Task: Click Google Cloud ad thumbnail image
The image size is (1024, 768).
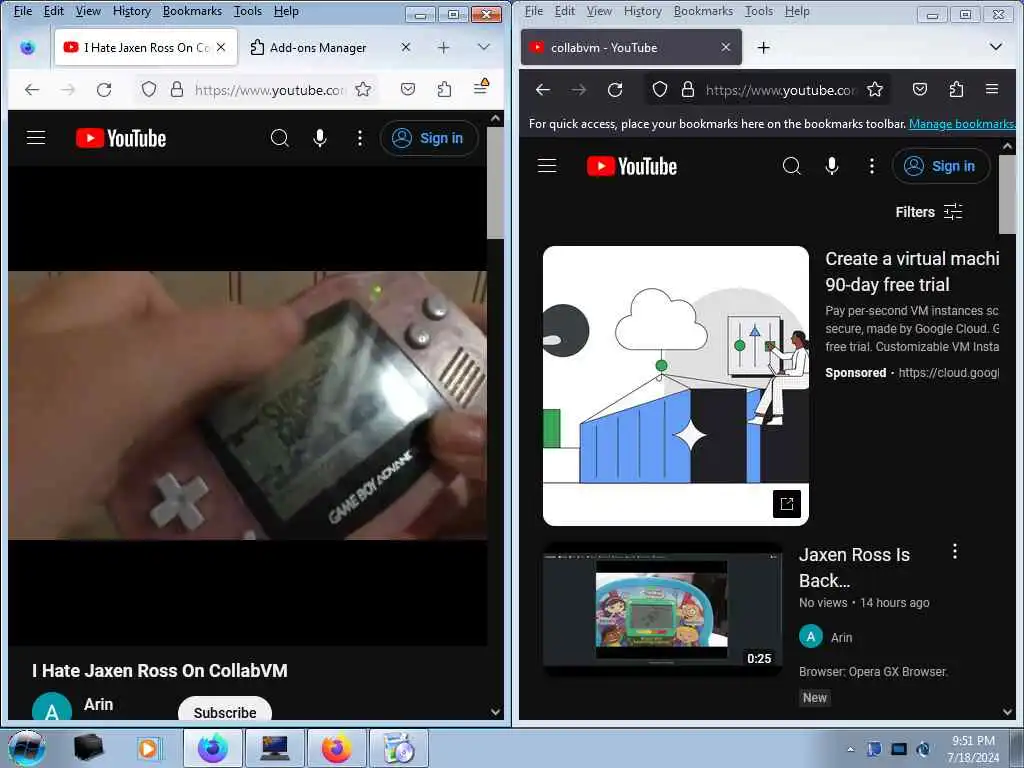Action: (676, 385)
